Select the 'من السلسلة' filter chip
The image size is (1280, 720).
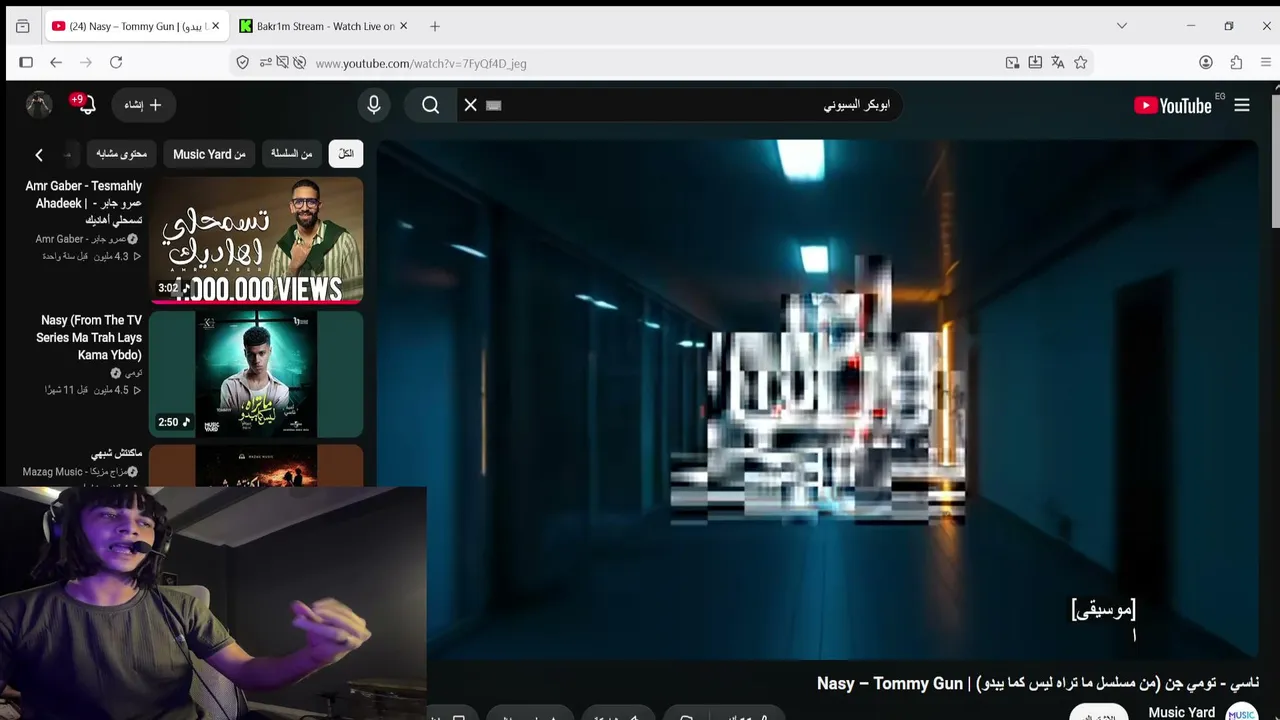click(292, 154)
